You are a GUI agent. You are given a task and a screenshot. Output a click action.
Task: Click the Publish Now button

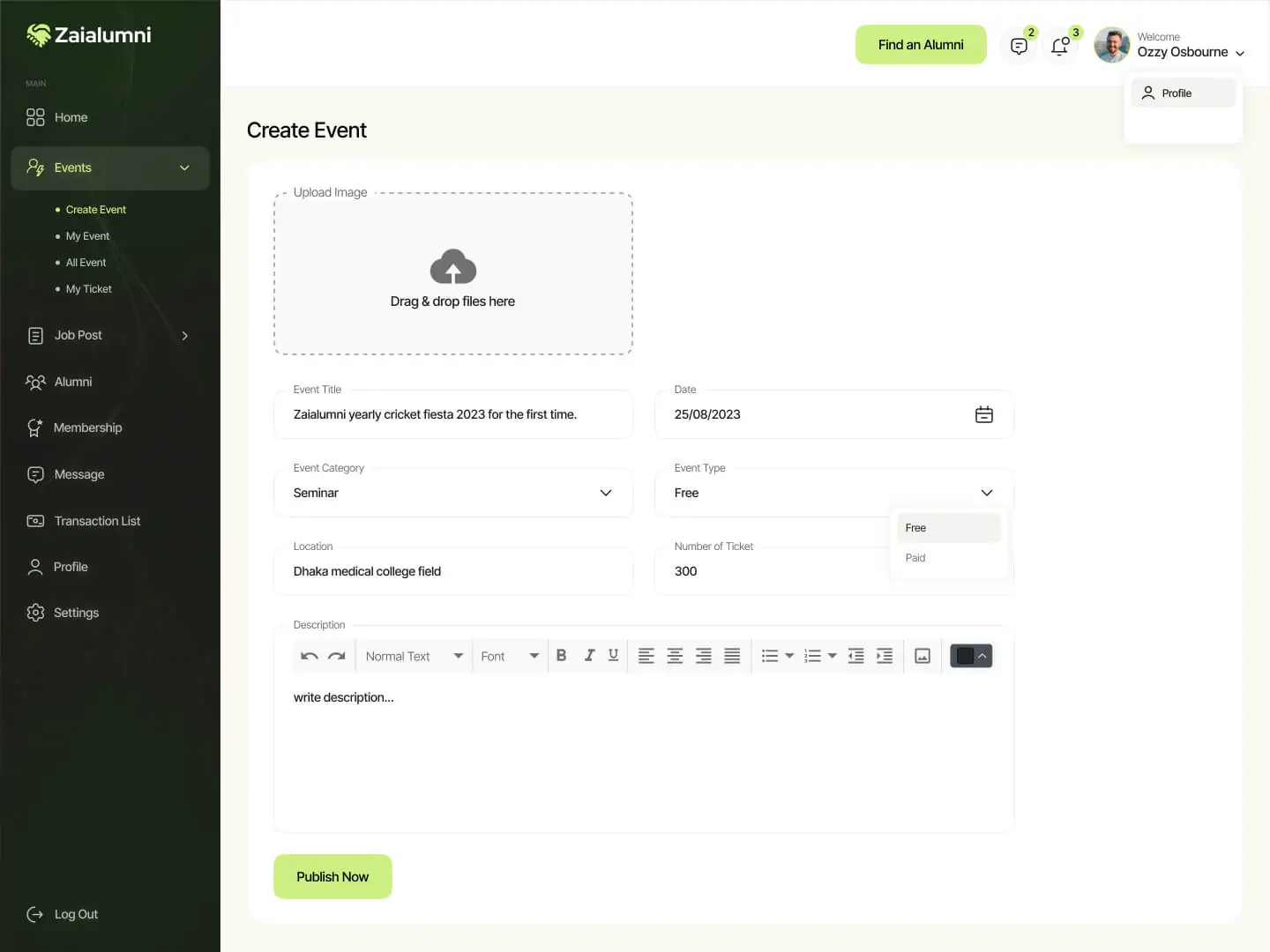click(332, 877)
